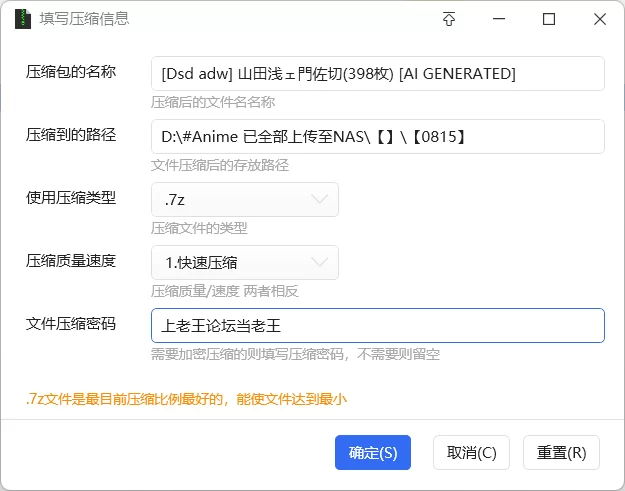Open the .7z compression type dropdown
The image size is (625, 491).
(x=245, y=199)
